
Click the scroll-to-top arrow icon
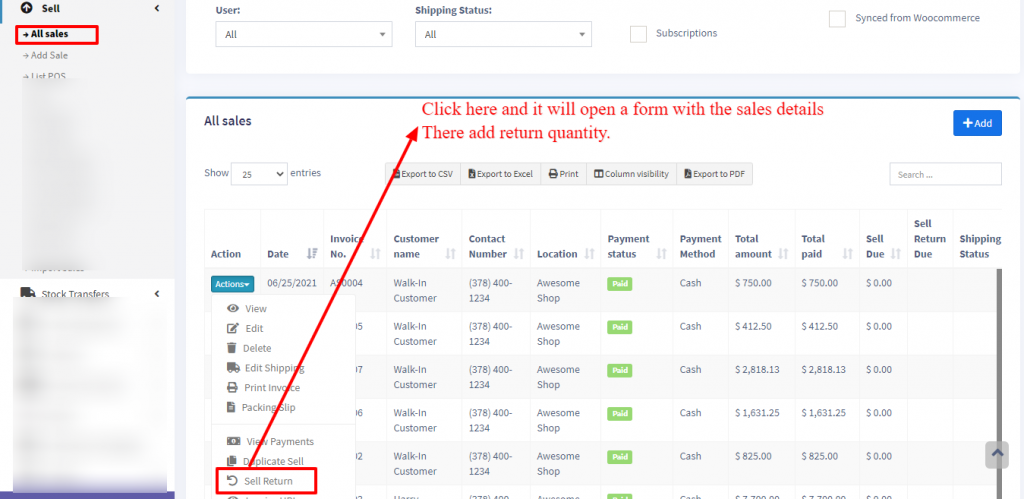point(996,454)
